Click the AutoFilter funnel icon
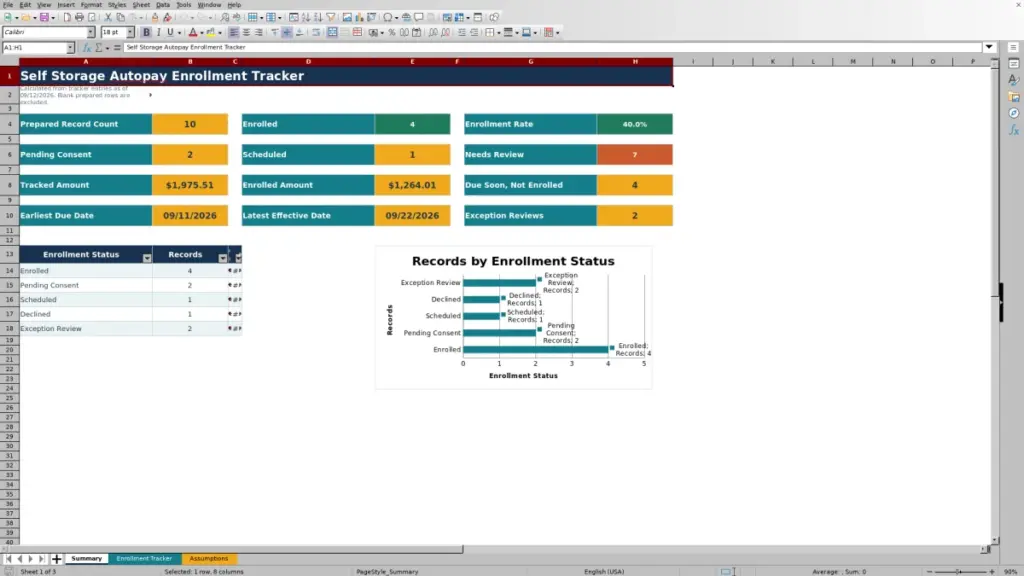Viewport: 1024px width, 576px height. tap(330, 17)
